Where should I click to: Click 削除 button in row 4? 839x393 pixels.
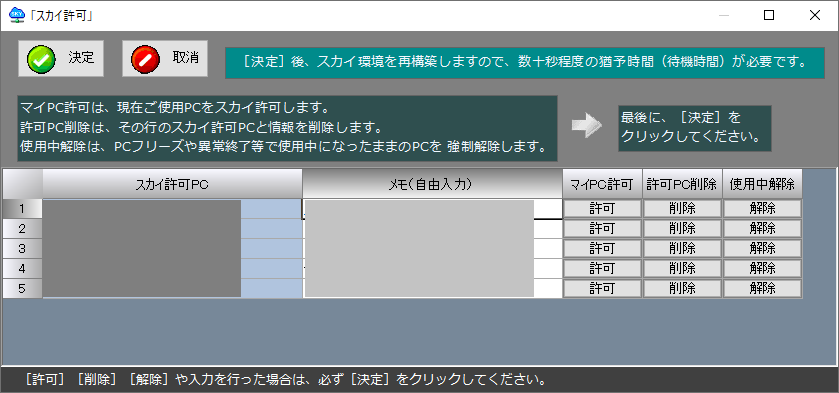click(682, 268)
